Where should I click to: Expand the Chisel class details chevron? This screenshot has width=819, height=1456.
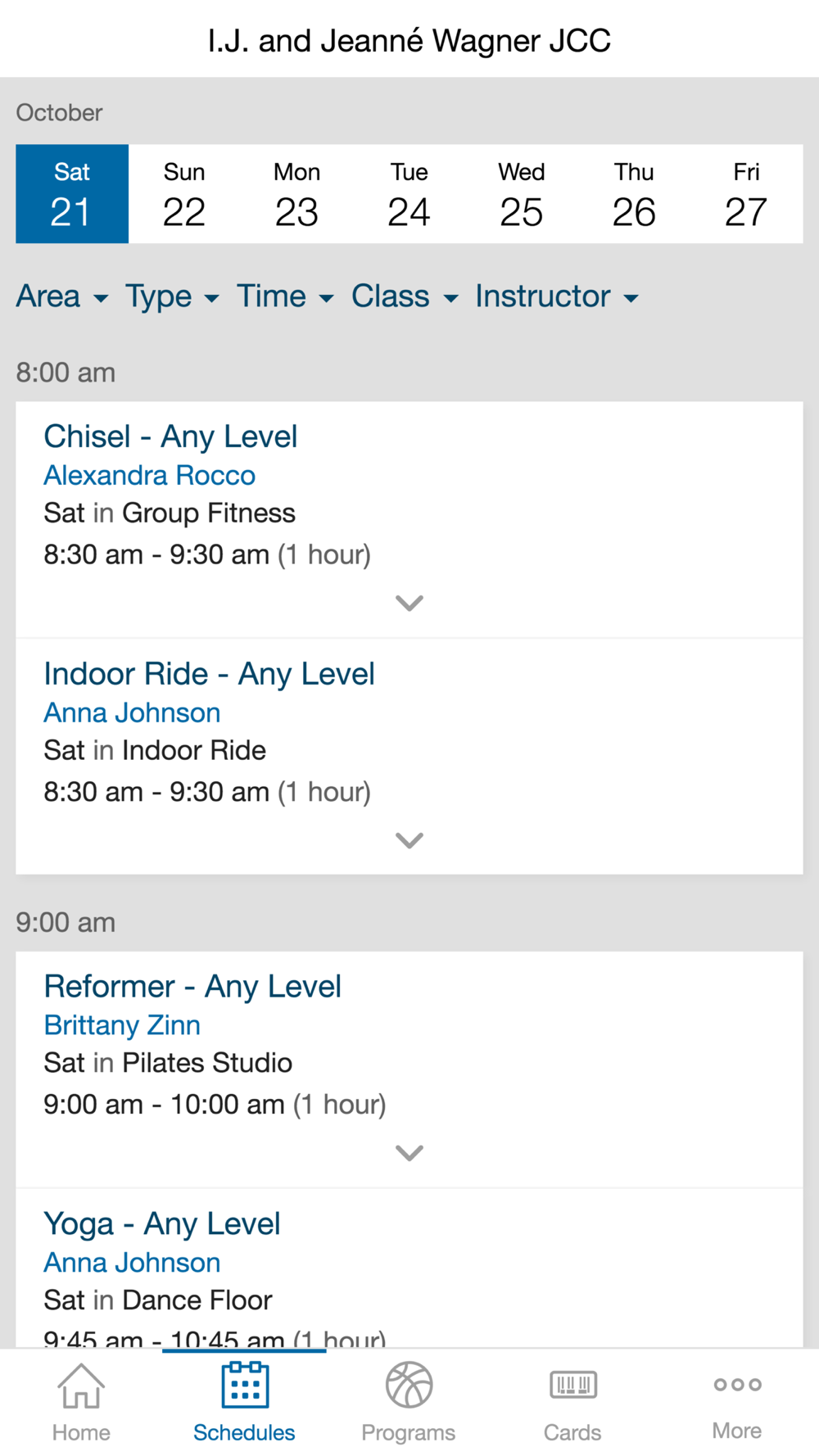pyautogui.click(x=409, y=604)
